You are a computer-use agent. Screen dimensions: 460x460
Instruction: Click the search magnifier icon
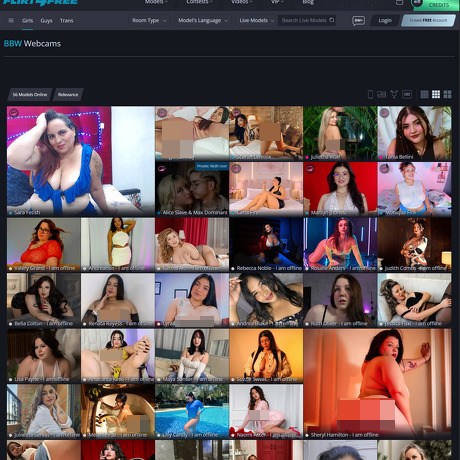click(332, 20)
